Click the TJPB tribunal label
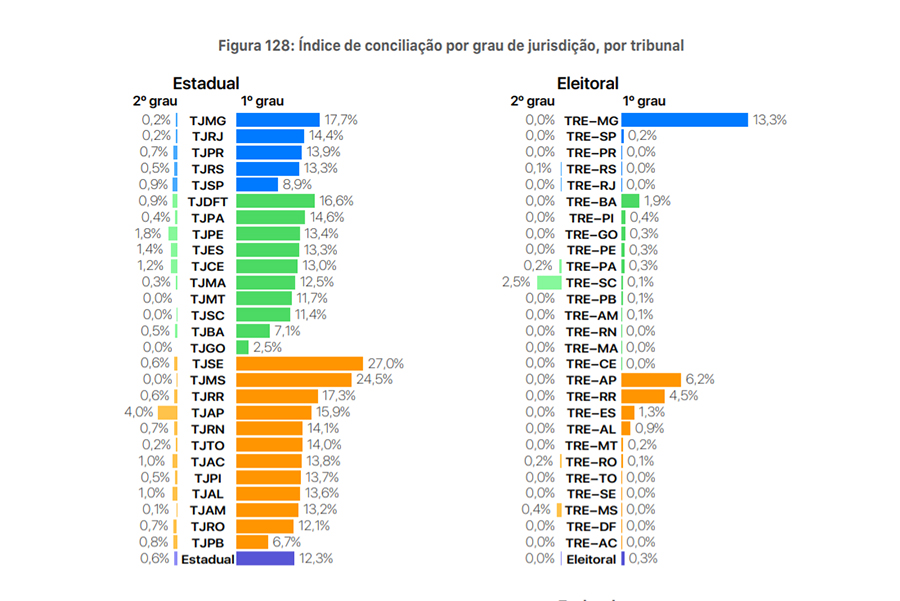Screen dimensions: 900x601 207,542
